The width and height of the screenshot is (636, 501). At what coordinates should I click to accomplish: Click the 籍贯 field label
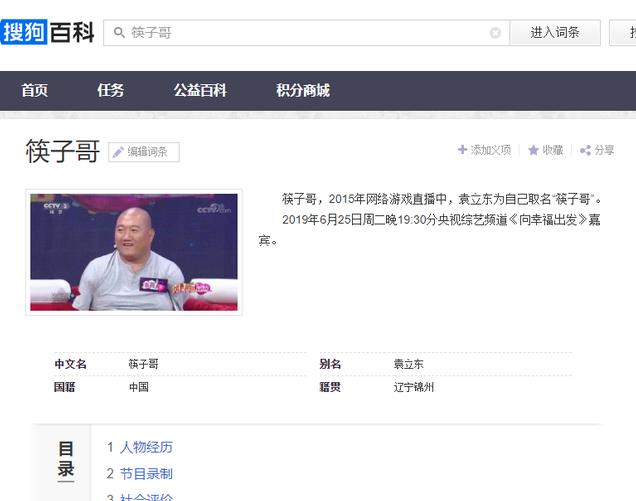coord(330,387)
